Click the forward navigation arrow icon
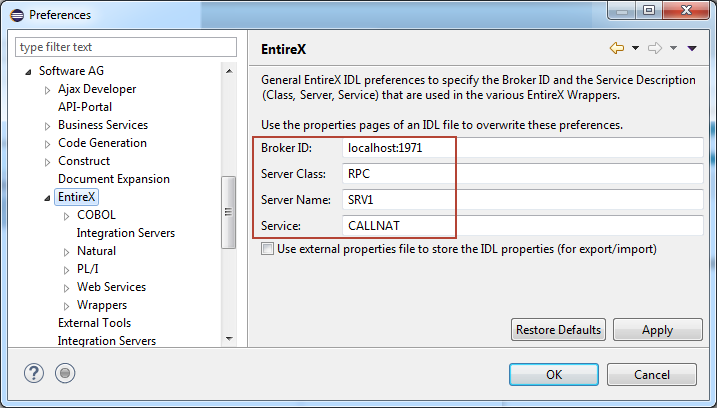Screen dimensions: 717x408 click(x=655, y=48)
